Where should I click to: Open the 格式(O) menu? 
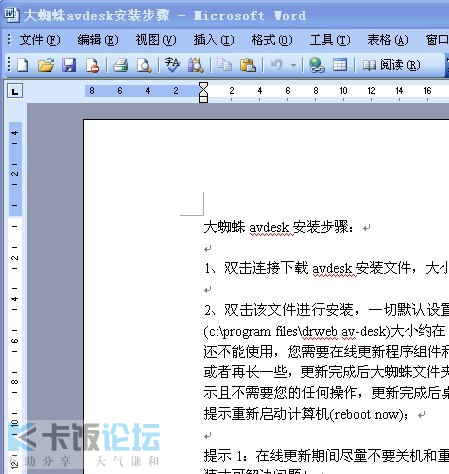(x=272, y=40)
